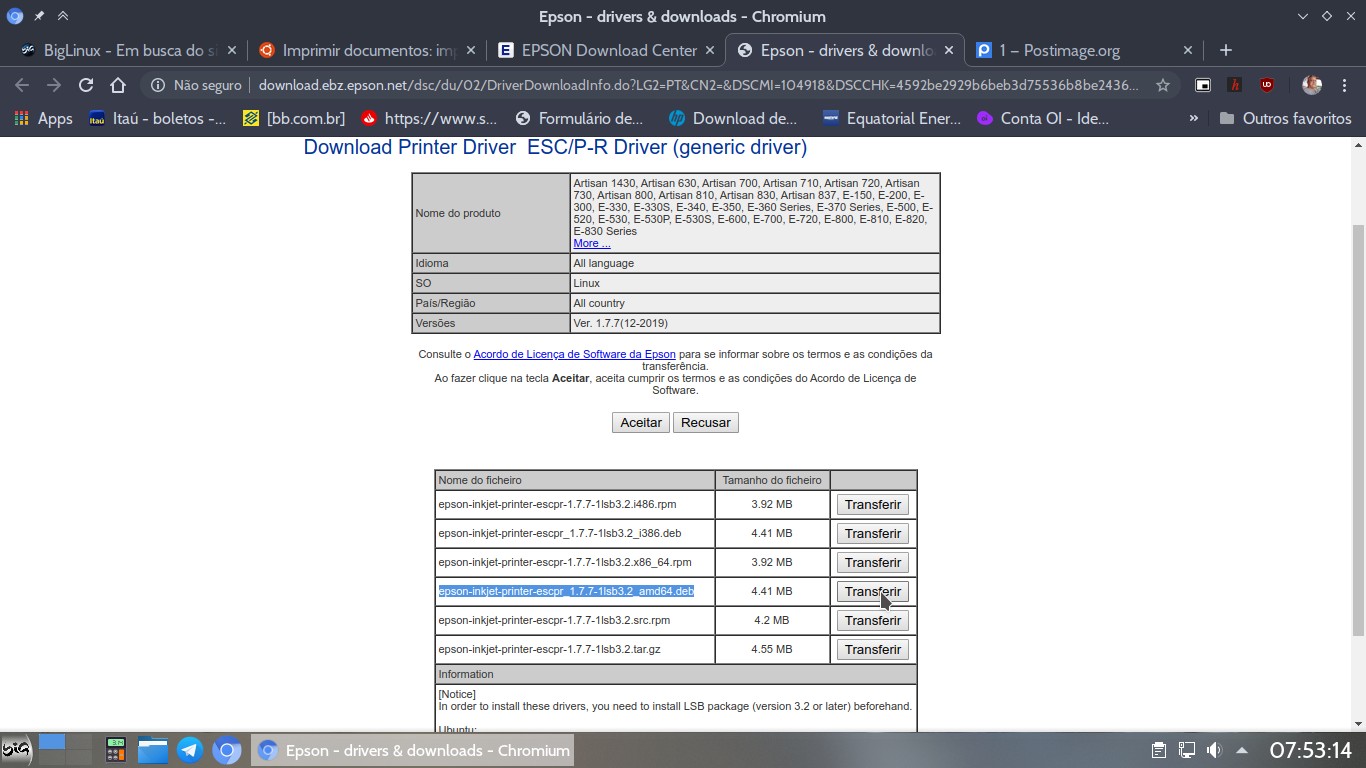This screenshot has width=1366, height=768.
Task: Open 'Download de...' HP bookmark
Action: pos(734,118)
